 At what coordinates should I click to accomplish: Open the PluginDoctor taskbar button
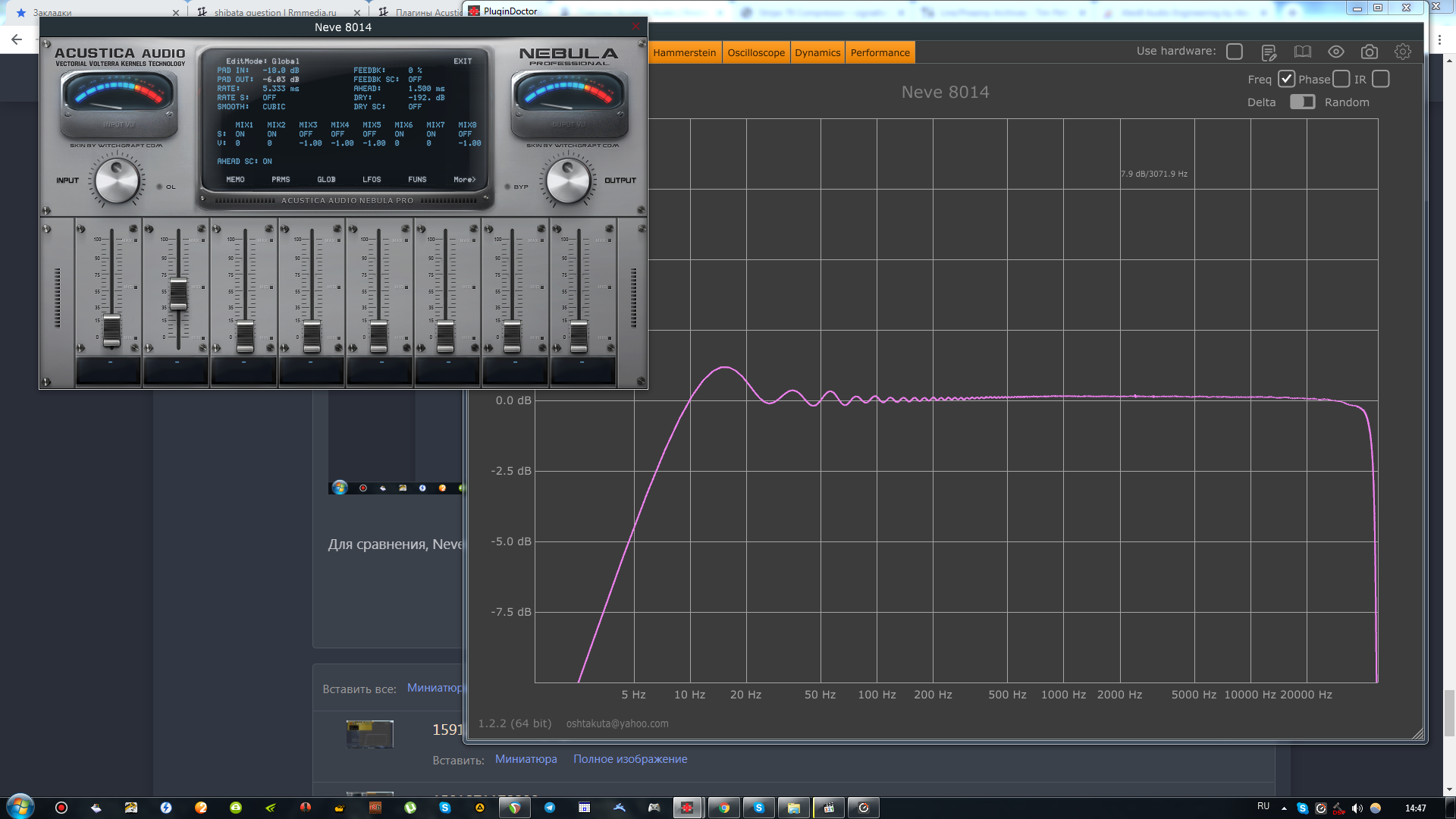688,808
